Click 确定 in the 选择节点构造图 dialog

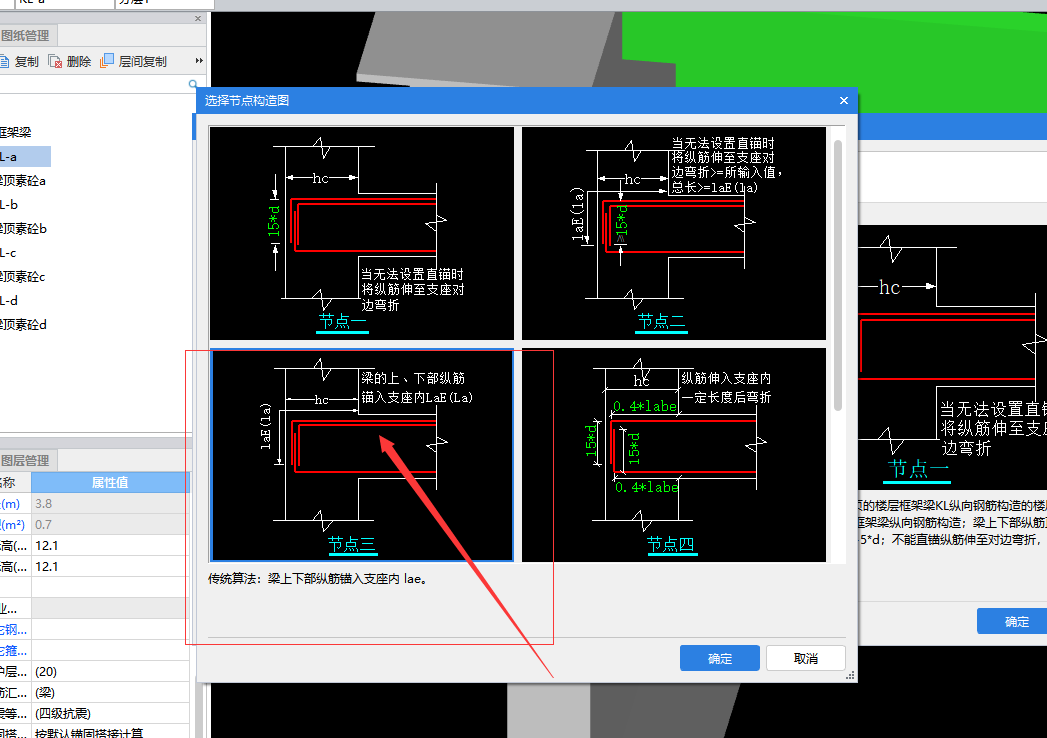point(719,658)
